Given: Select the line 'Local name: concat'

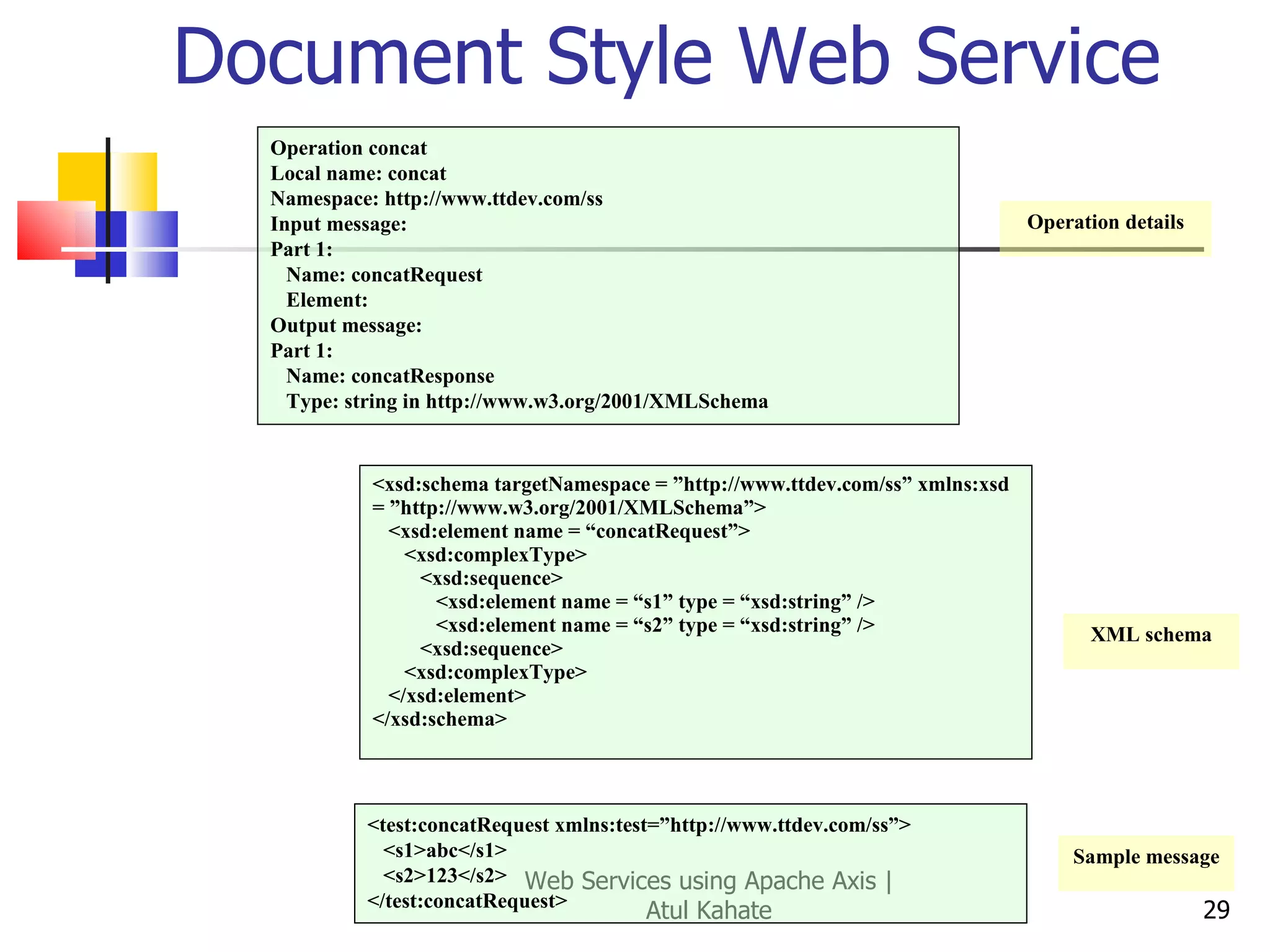Looking at the screenshot, I should coord(358,174).
